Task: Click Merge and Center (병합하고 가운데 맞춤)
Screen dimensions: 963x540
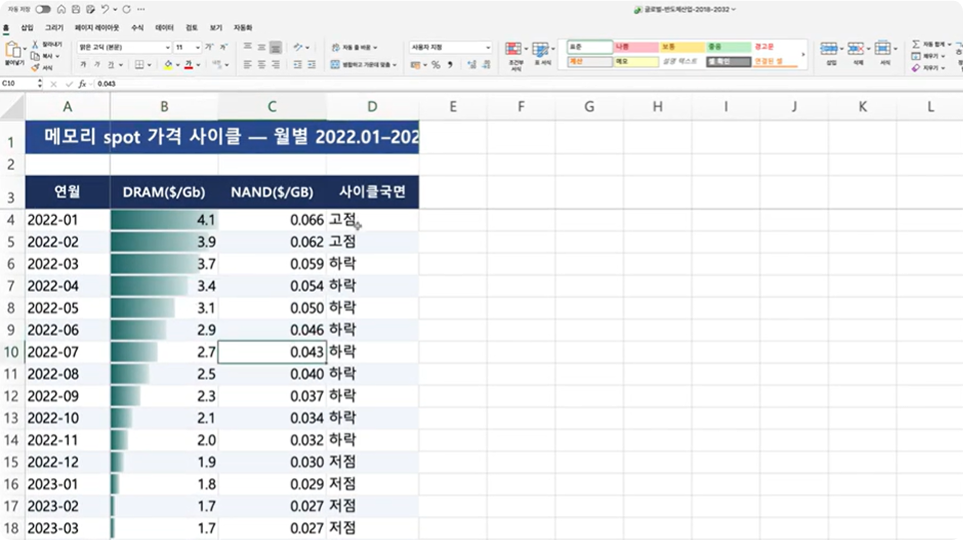Action: (364, 65)
